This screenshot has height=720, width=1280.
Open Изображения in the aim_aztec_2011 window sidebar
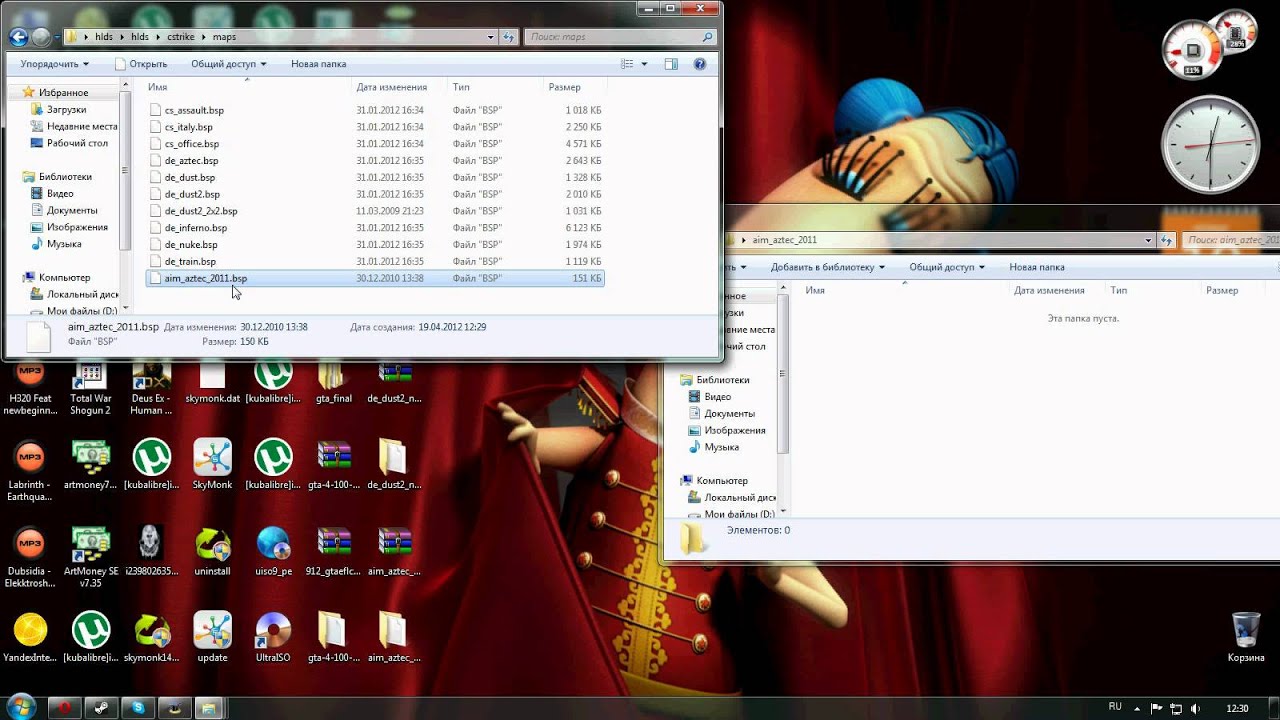734,430
